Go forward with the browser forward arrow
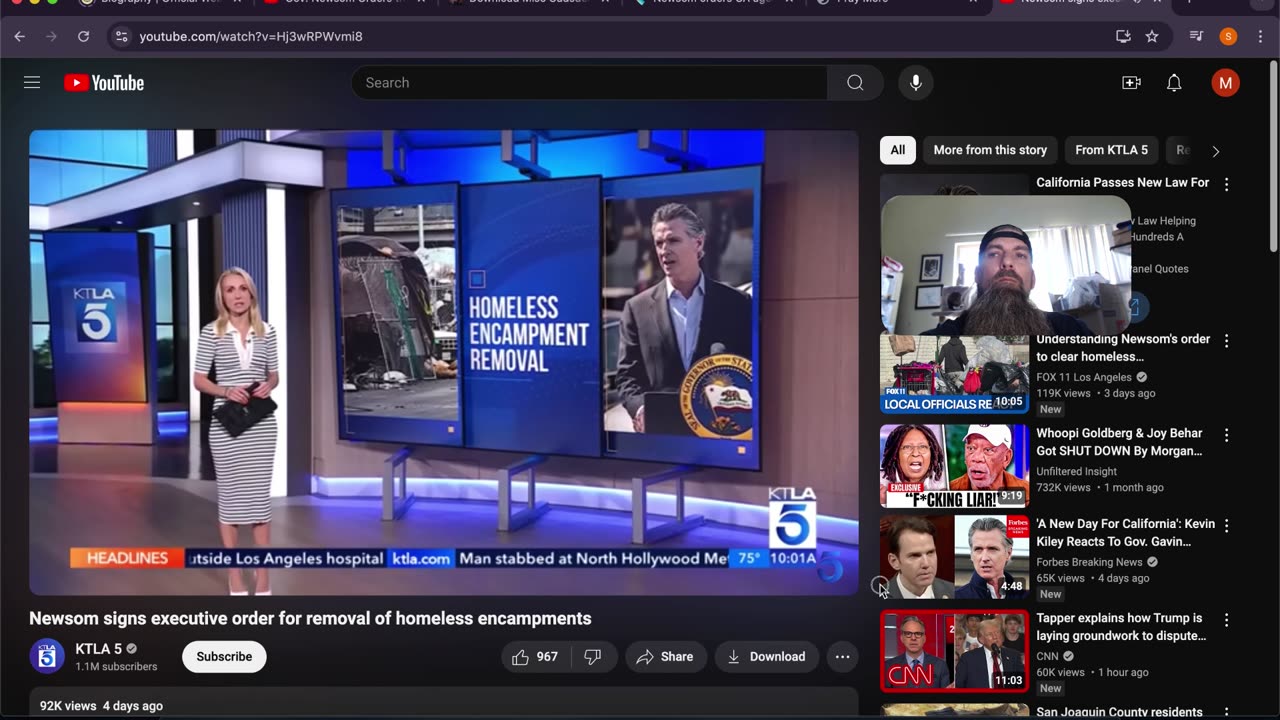The width and height of the screenshot is (1280, 720). coord(51,36)
